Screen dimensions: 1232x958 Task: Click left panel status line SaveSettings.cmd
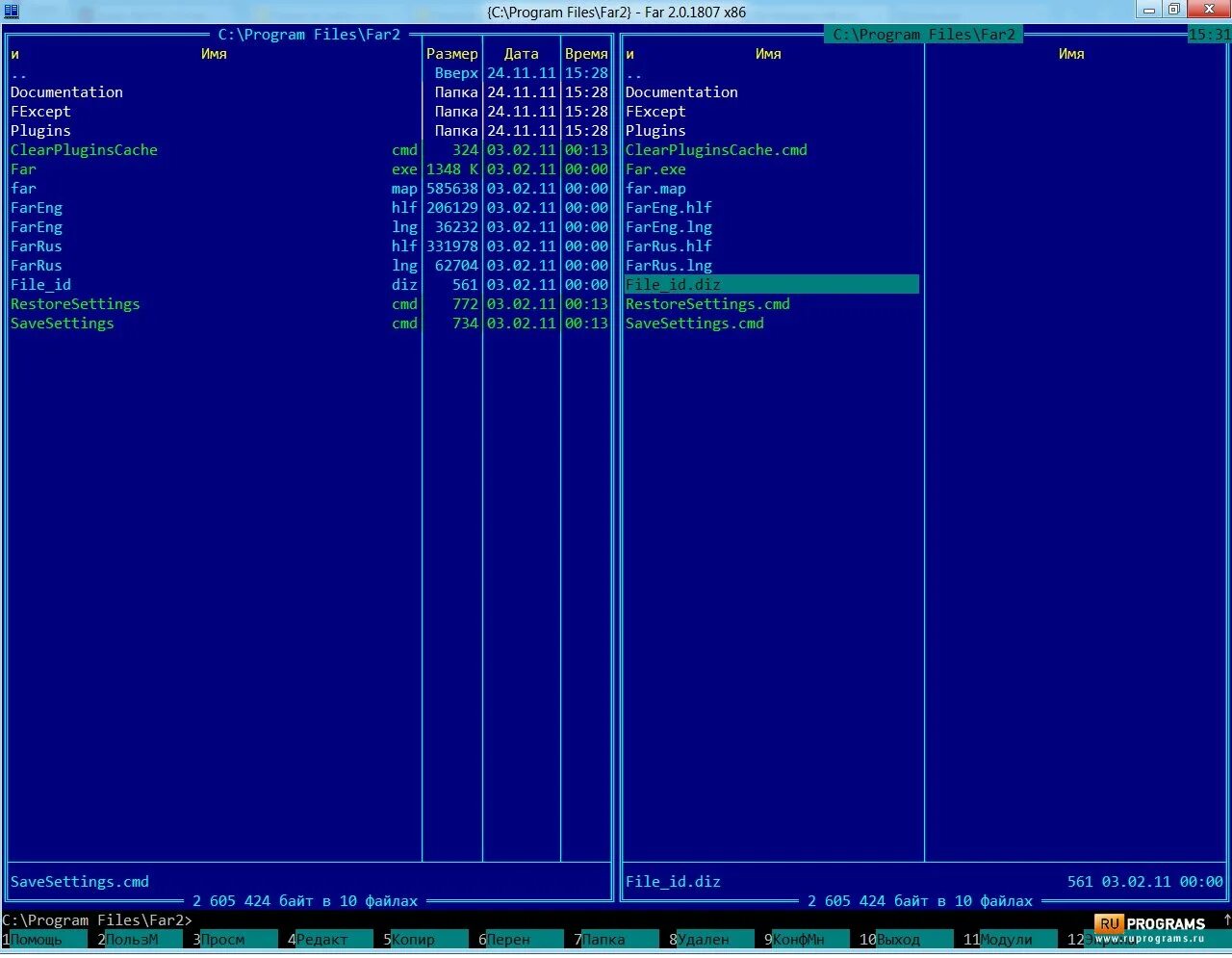[80, 882]
